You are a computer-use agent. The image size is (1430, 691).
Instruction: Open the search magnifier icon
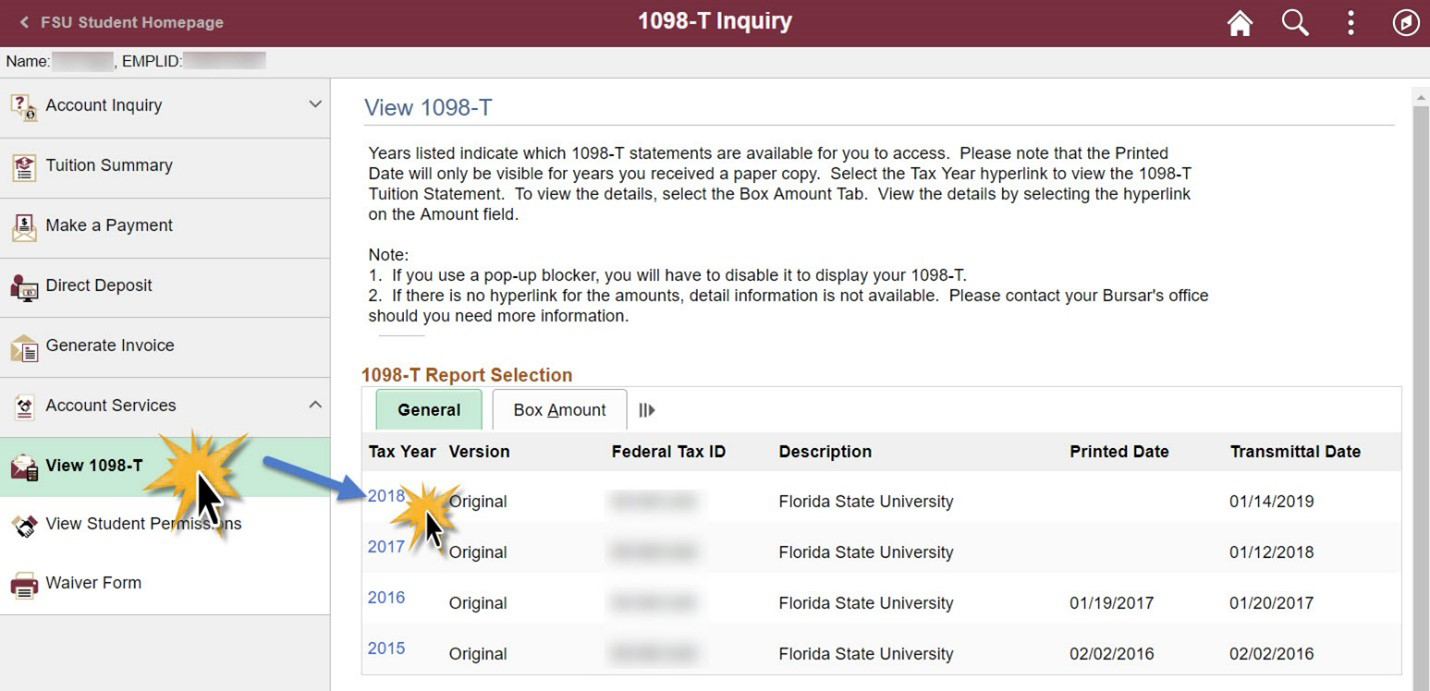pos(1295,23)
